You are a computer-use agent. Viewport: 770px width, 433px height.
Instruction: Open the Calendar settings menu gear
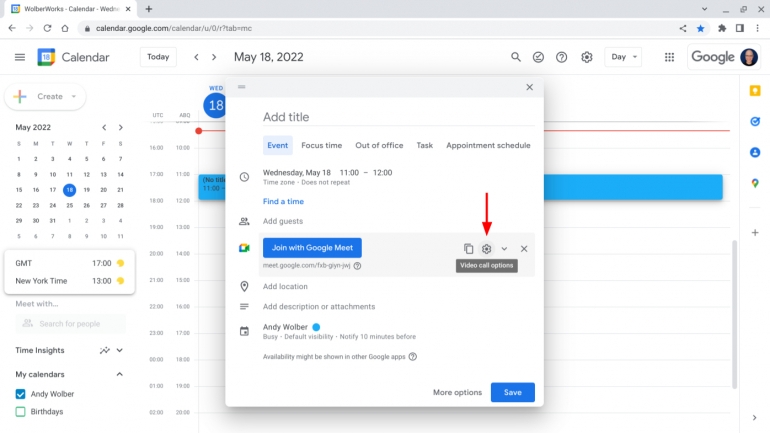point(587,57)
